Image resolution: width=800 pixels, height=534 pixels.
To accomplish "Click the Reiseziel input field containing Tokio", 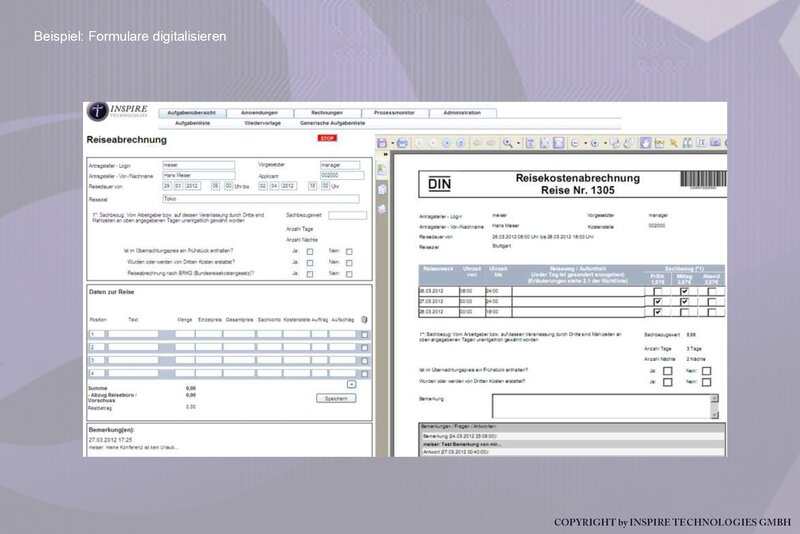I will coord(261,199).
